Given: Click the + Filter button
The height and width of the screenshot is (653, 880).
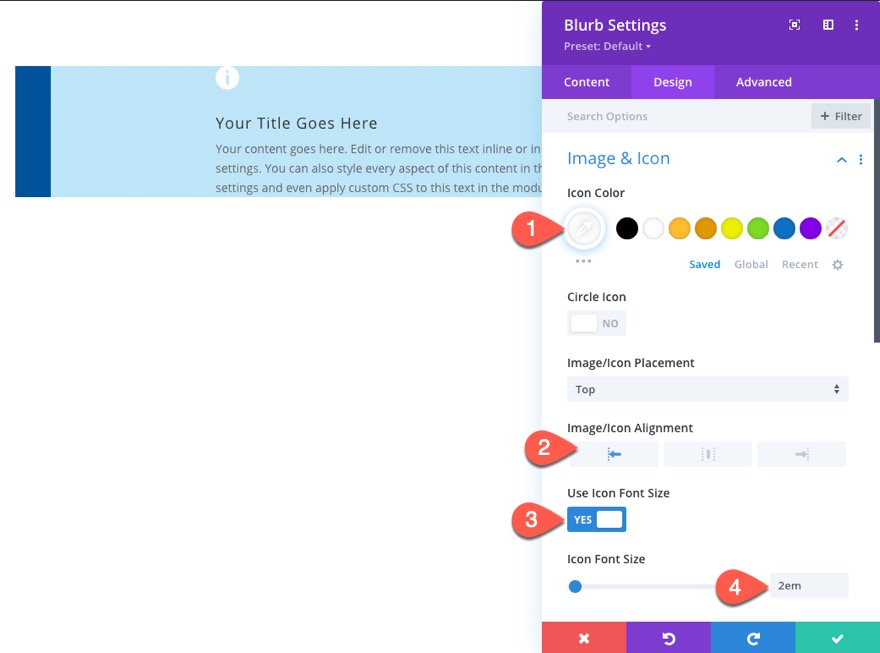Looking at the screenshot, I should pyautogui.click(x=841, y=116).
